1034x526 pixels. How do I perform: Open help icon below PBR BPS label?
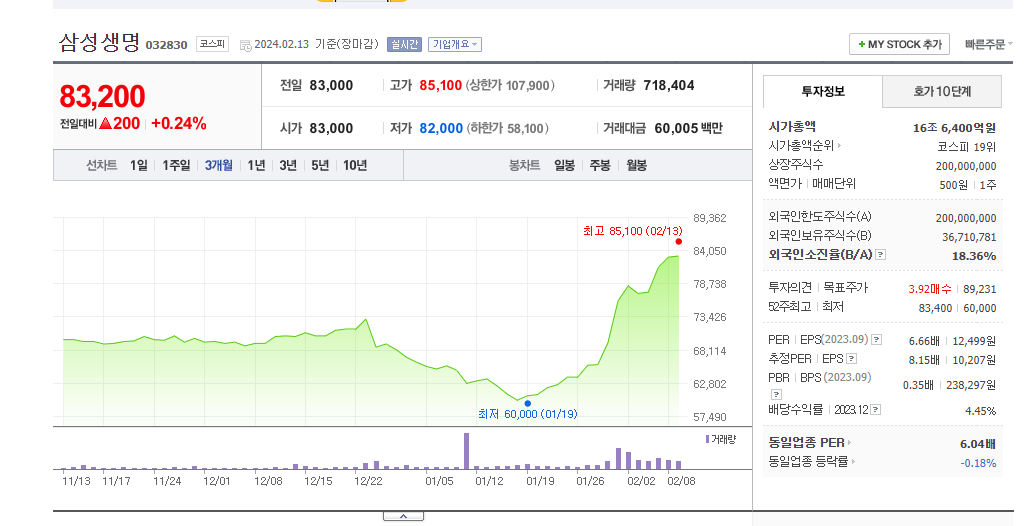[x=776, y=394]
